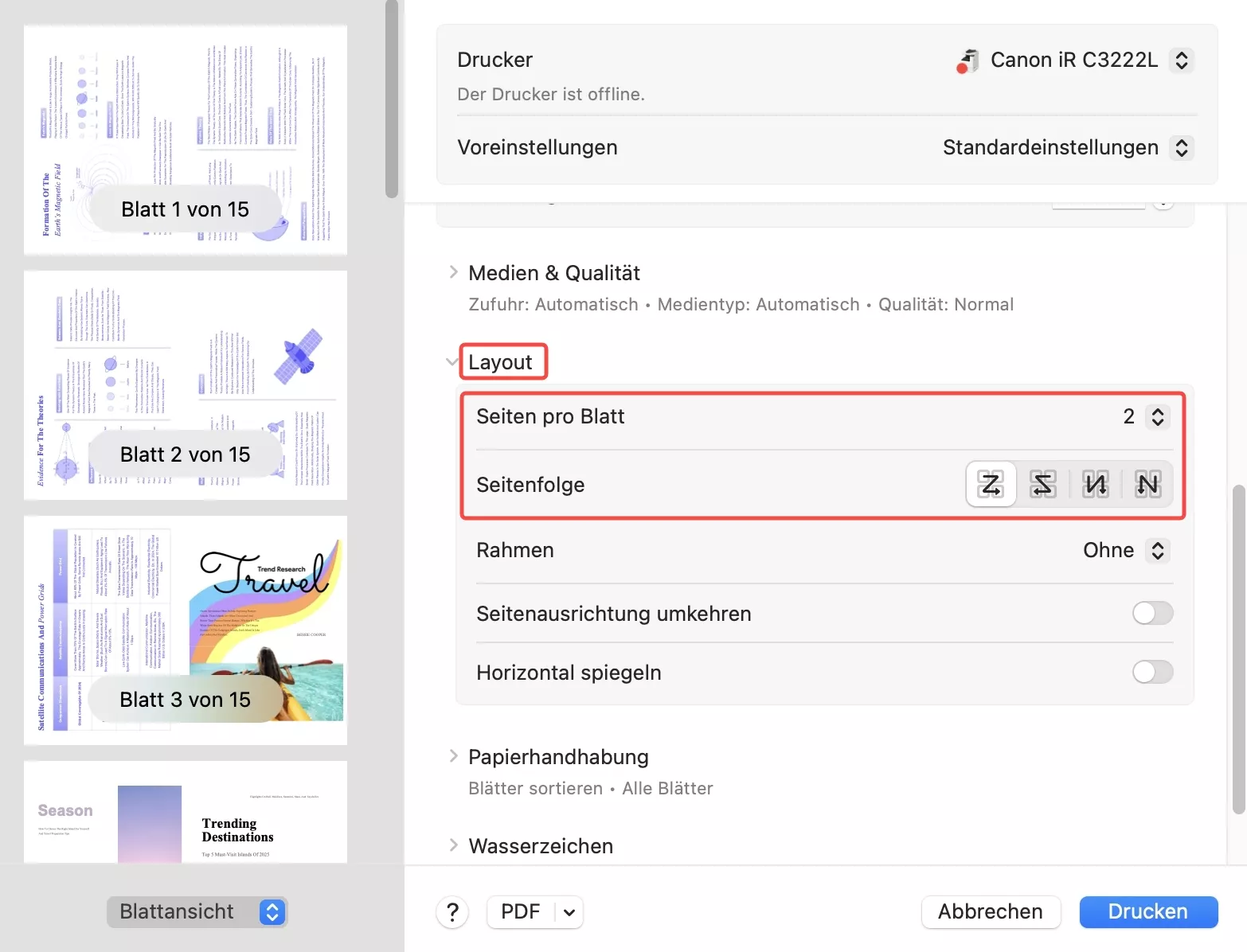Open the Standardeinstellungen presets dropdown

click(x=1182, y=147)
